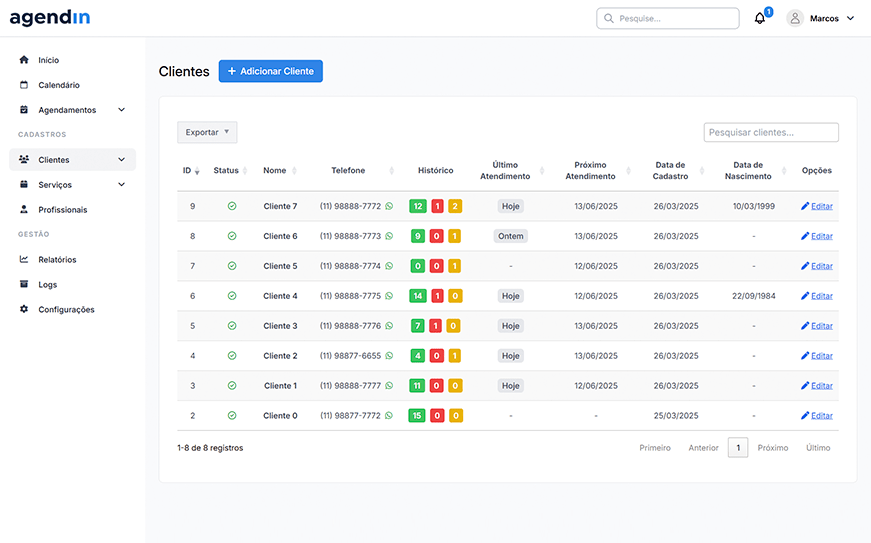Focus the top Pesquise search field
The width and height of the screenshot is (871, 543).
668,18
